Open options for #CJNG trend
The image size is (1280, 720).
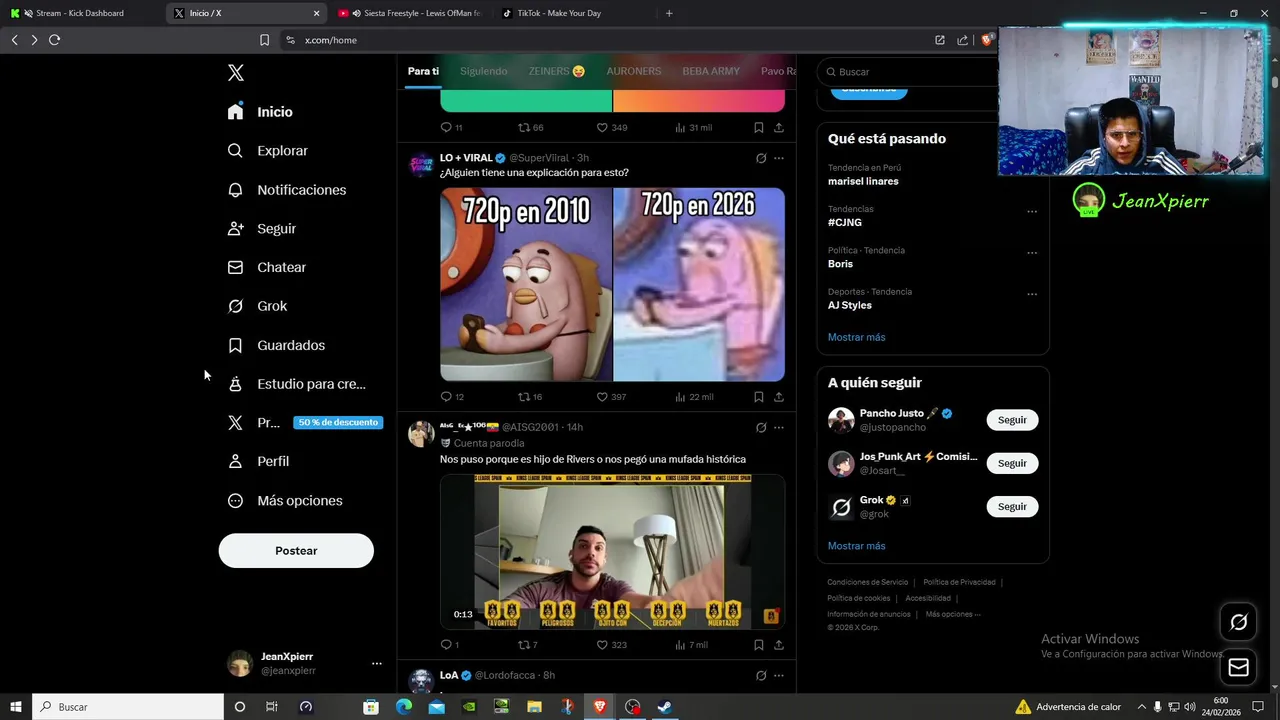pos(1032,212)
